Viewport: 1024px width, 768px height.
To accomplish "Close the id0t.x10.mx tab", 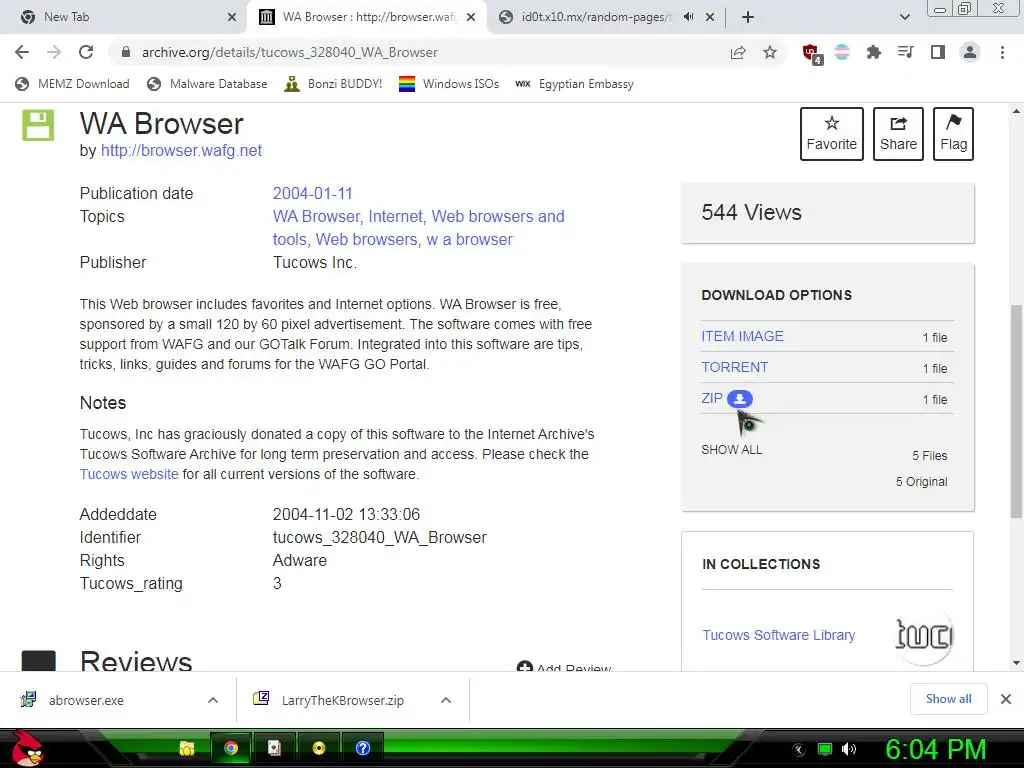I will [x=711, y=17].
